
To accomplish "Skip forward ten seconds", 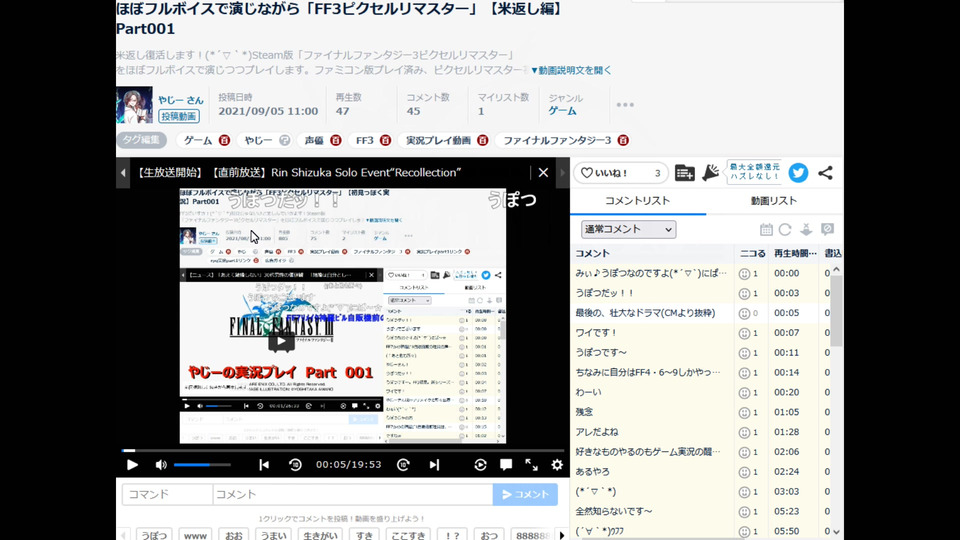I will point(403,465).
